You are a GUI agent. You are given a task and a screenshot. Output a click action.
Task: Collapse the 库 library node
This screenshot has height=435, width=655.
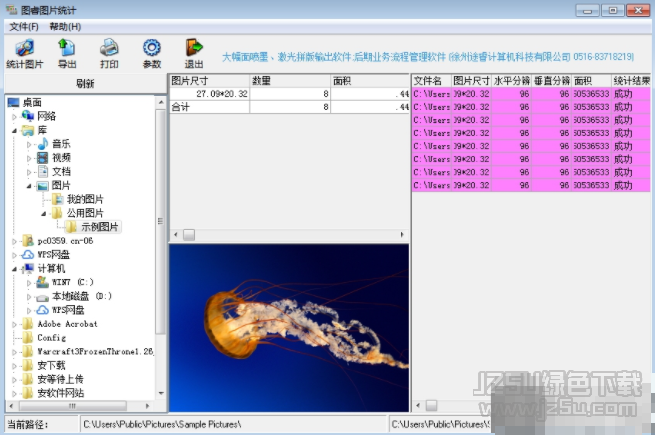point(14,130)
